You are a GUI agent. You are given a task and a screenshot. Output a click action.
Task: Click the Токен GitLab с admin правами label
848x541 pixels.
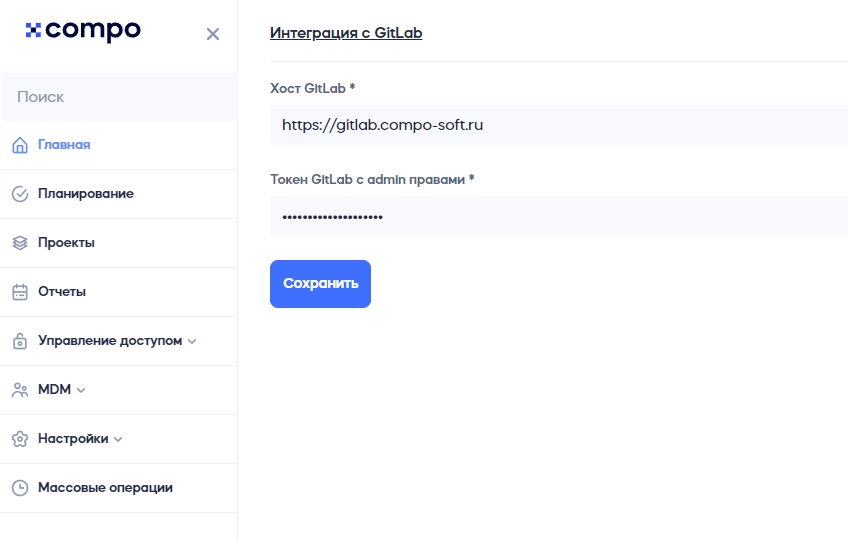(372, 179)
